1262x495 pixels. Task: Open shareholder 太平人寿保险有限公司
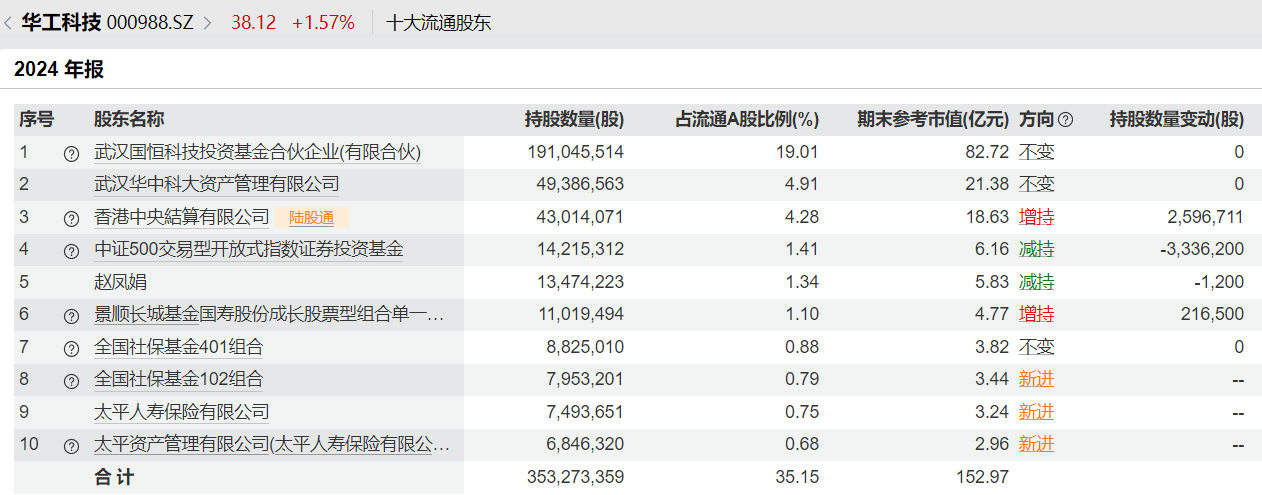(x=182, y=412)
